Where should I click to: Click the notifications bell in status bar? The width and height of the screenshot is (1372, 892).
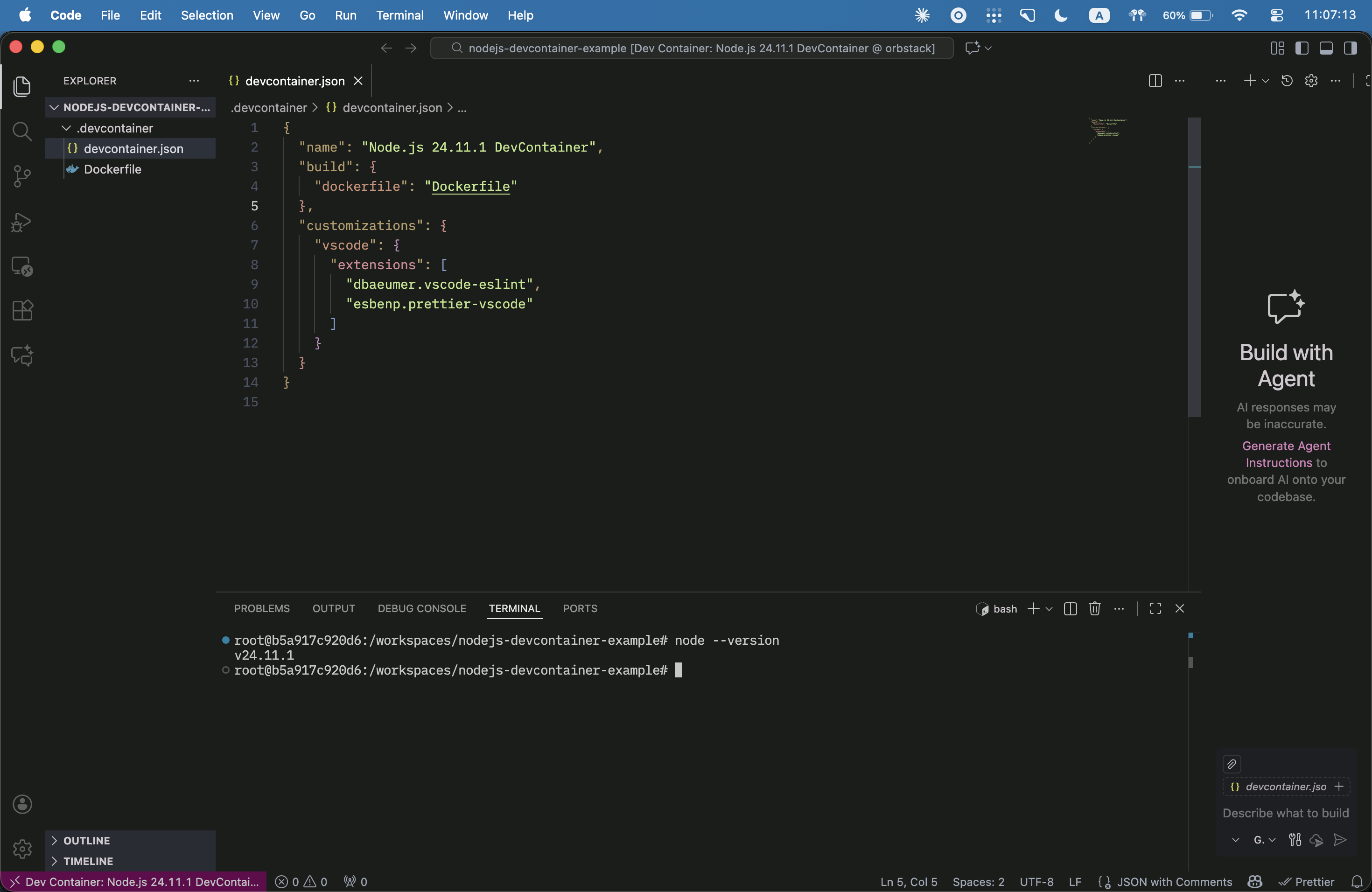click(x=1357, y=882)
